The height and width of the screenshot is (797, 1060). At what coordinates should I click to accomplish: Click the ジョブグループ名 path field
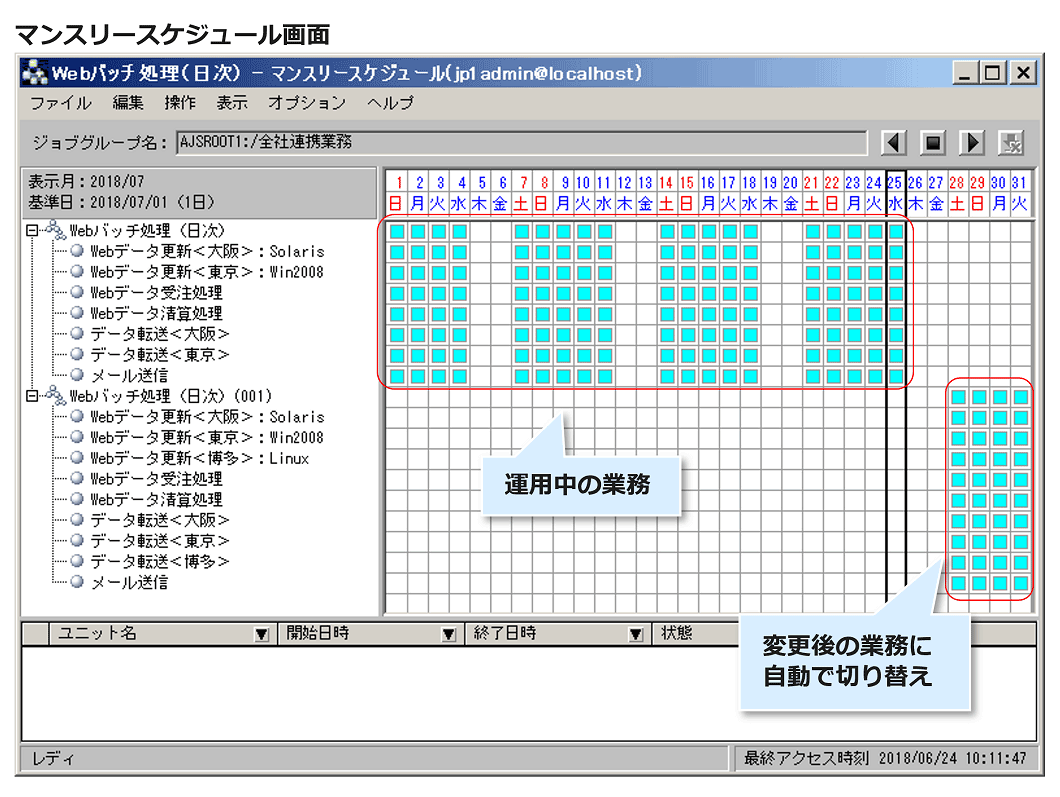520,143
